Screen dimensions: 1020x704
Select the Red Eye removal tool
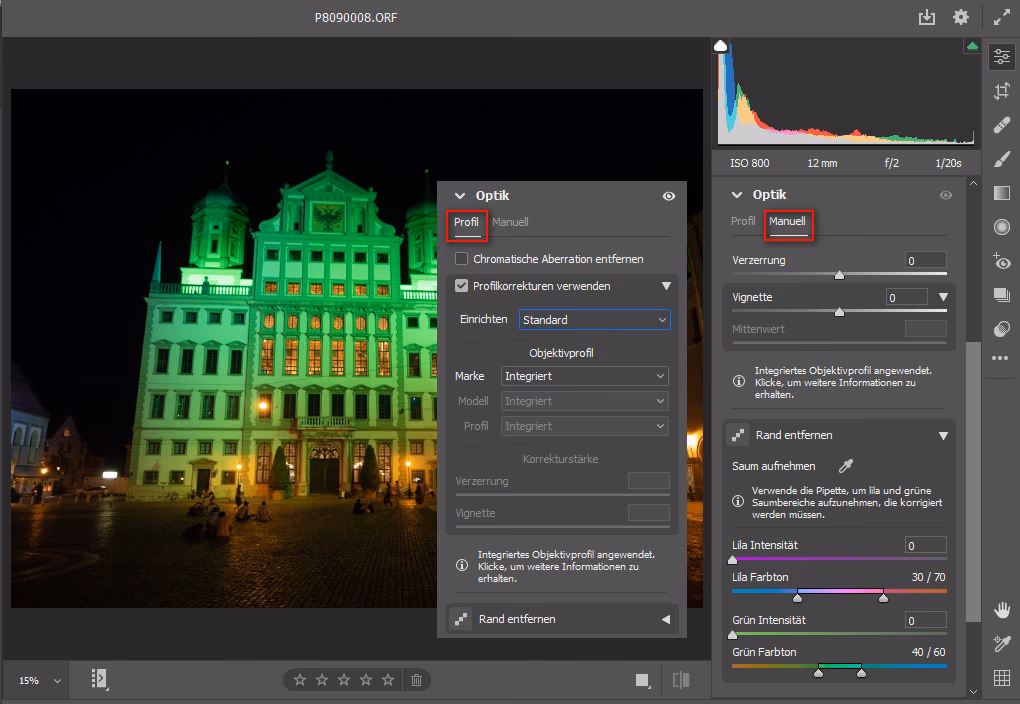pyautogui.click(x=1001, y=261)
